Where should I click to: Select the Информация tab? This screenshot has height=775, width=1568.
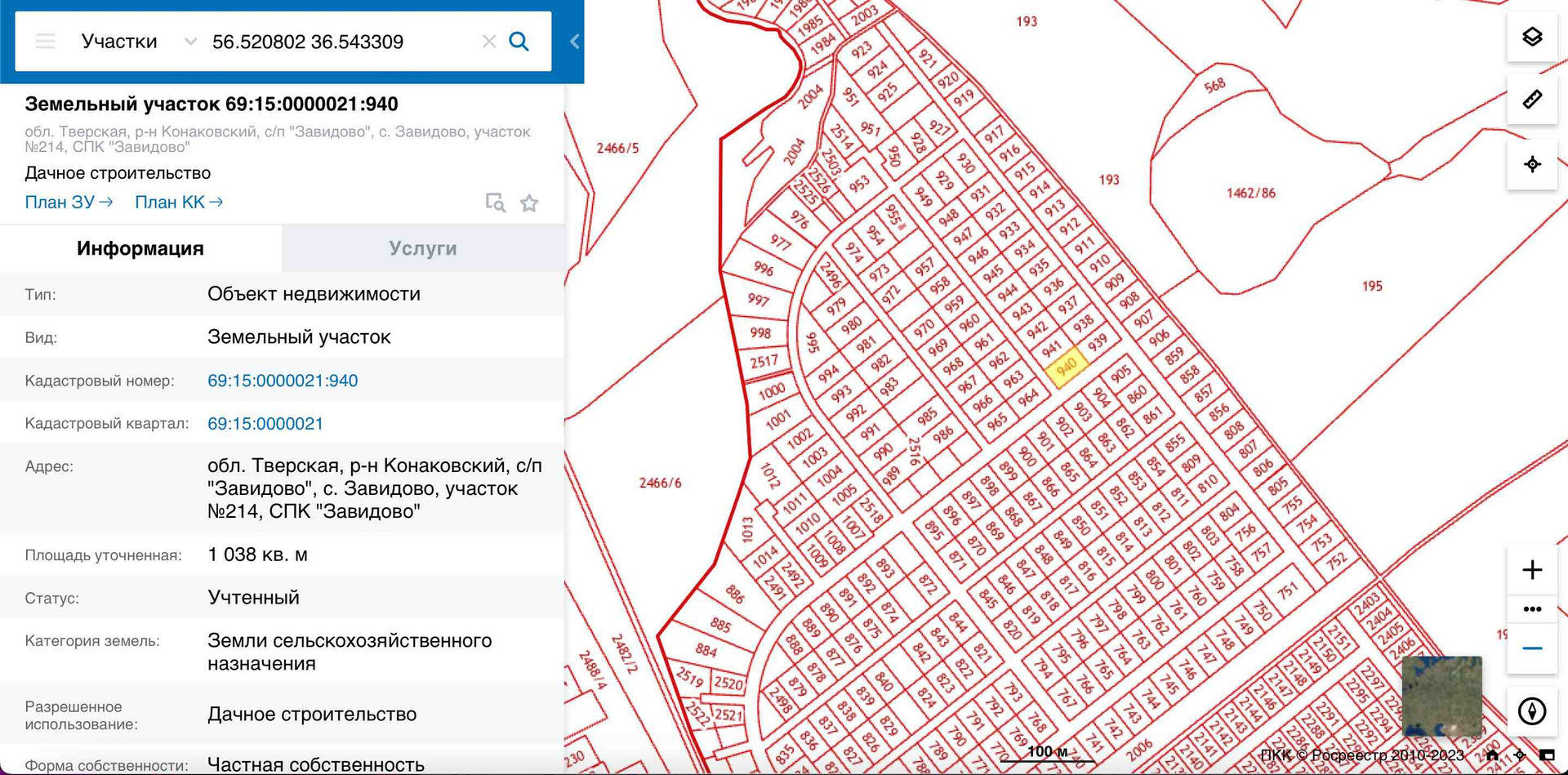click(140, 248)
